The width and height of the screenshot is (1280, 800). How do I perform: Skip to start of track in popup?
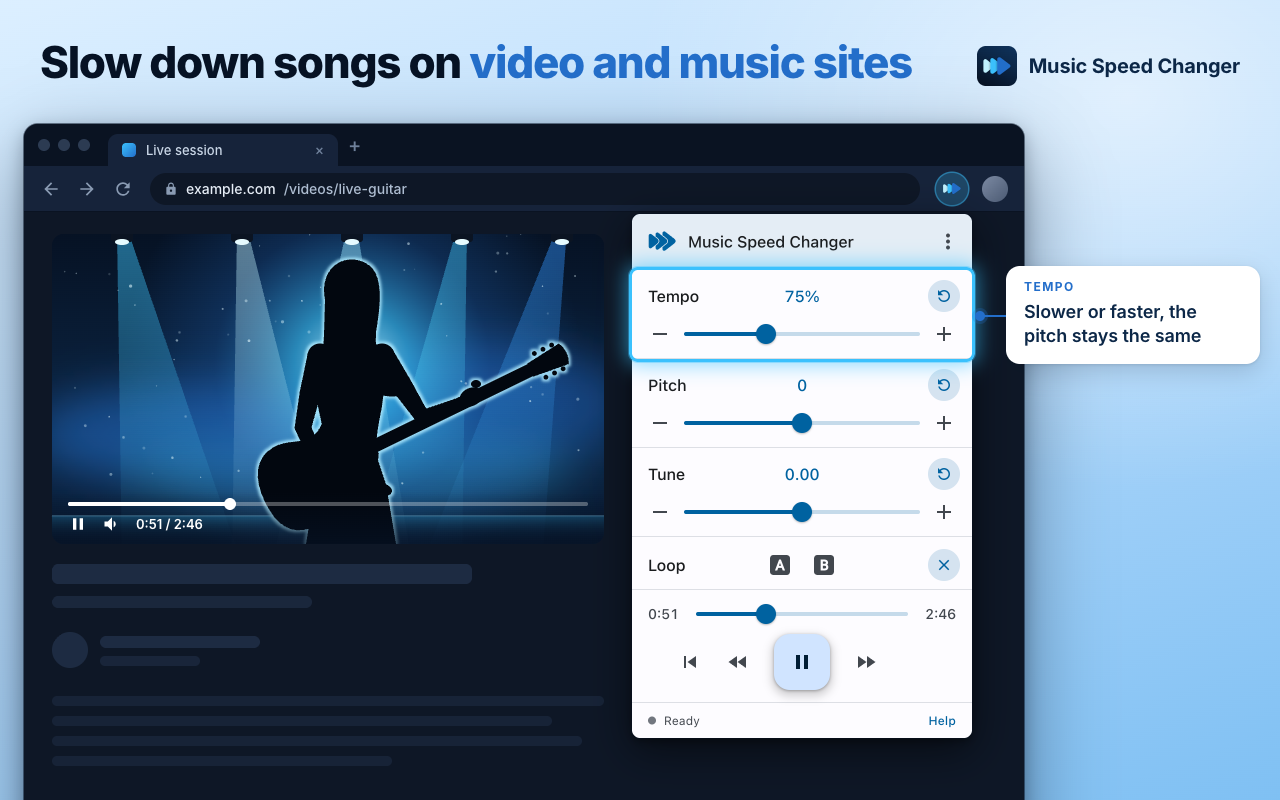click(690, 662)
